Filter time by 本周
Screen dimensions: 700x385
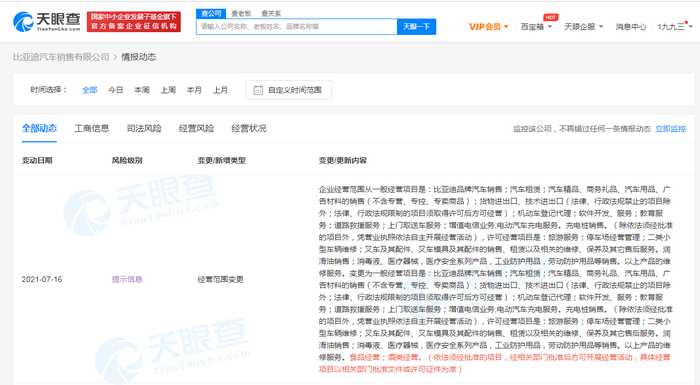click(142, 90)
